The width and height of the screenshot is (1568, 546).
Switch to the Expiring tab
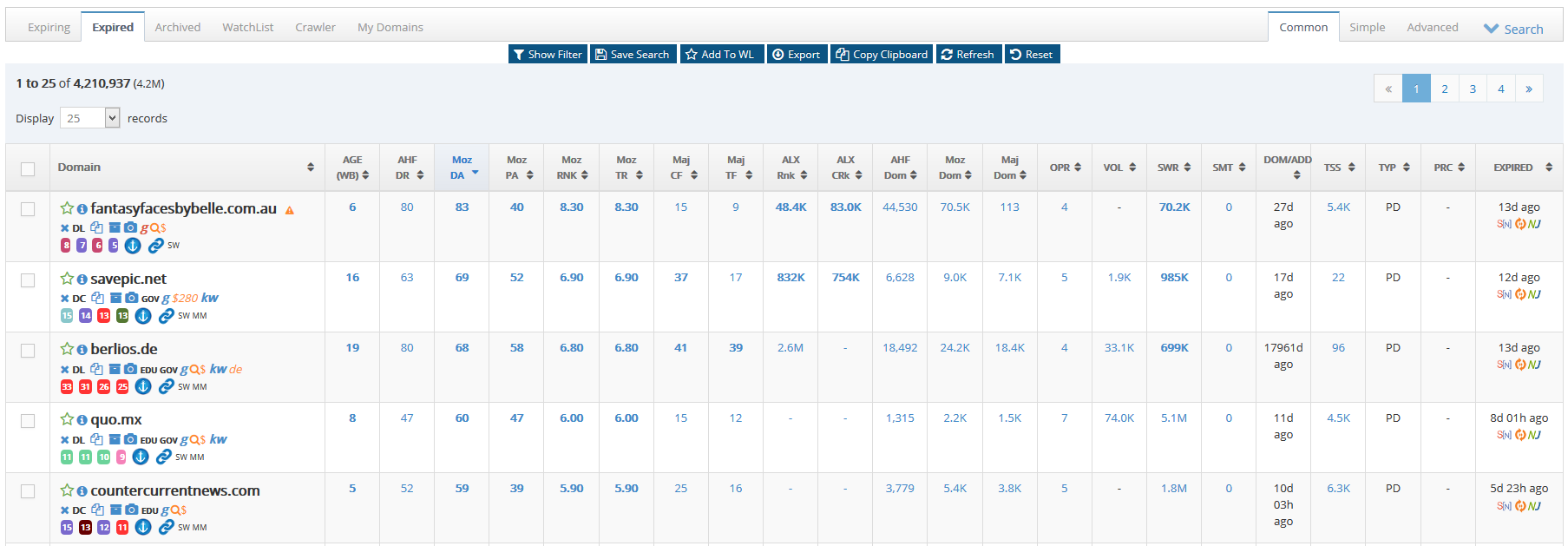point(49,27)
